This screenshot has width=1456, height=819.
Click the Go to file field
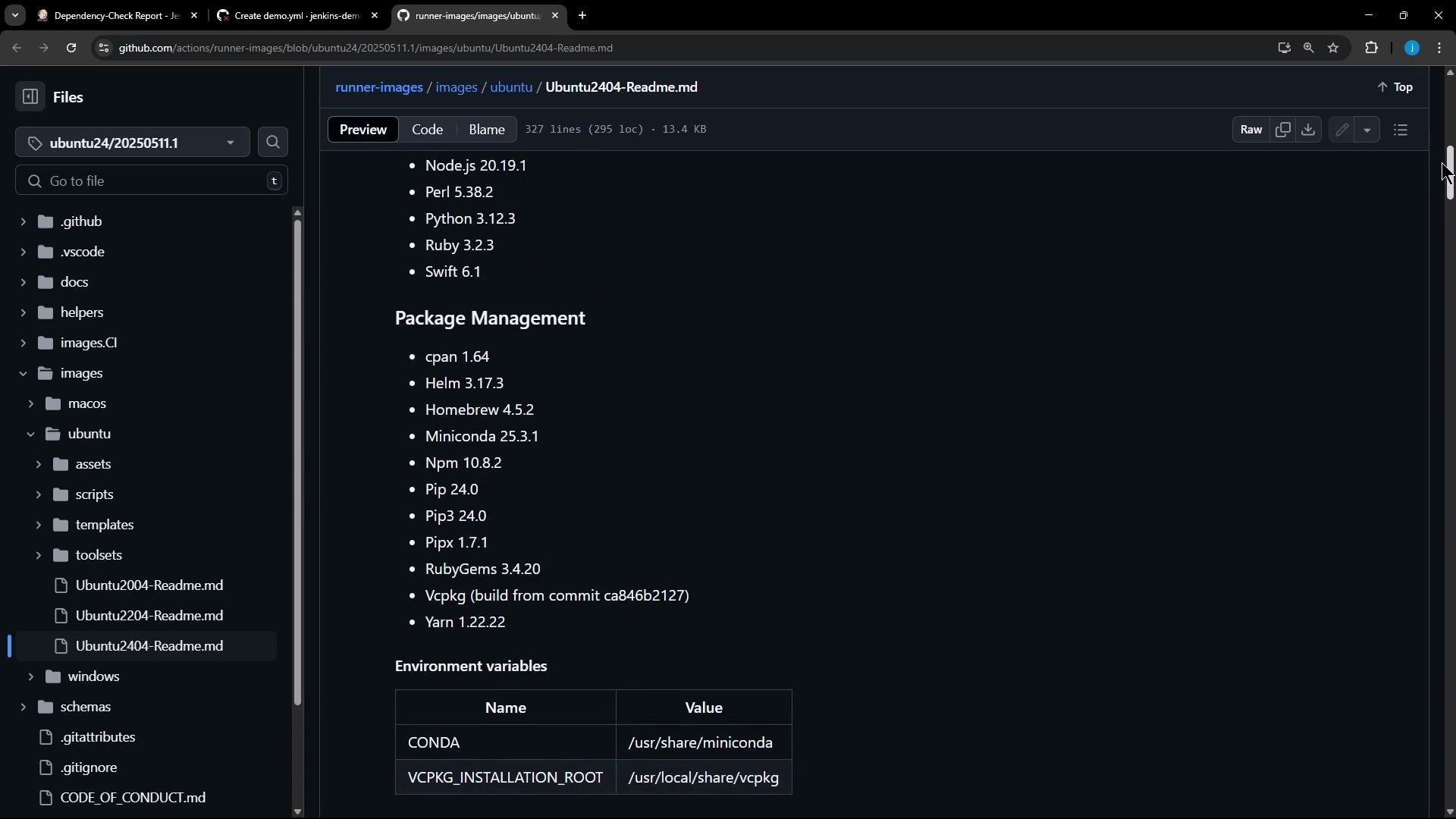pyautogui.click(x=152, y=180)
